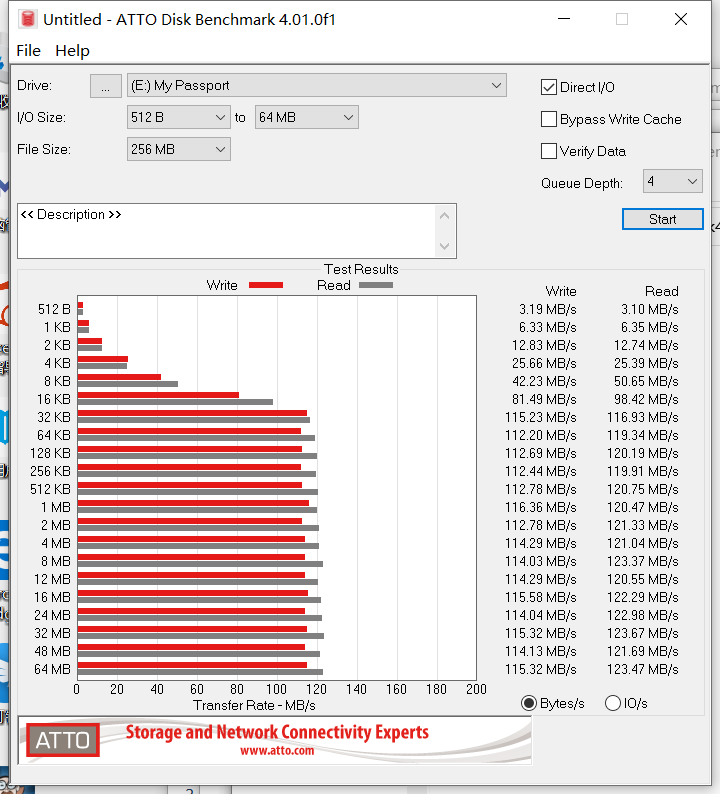Open the File menu
Screen dimensions: 720x794
point(29,50)
